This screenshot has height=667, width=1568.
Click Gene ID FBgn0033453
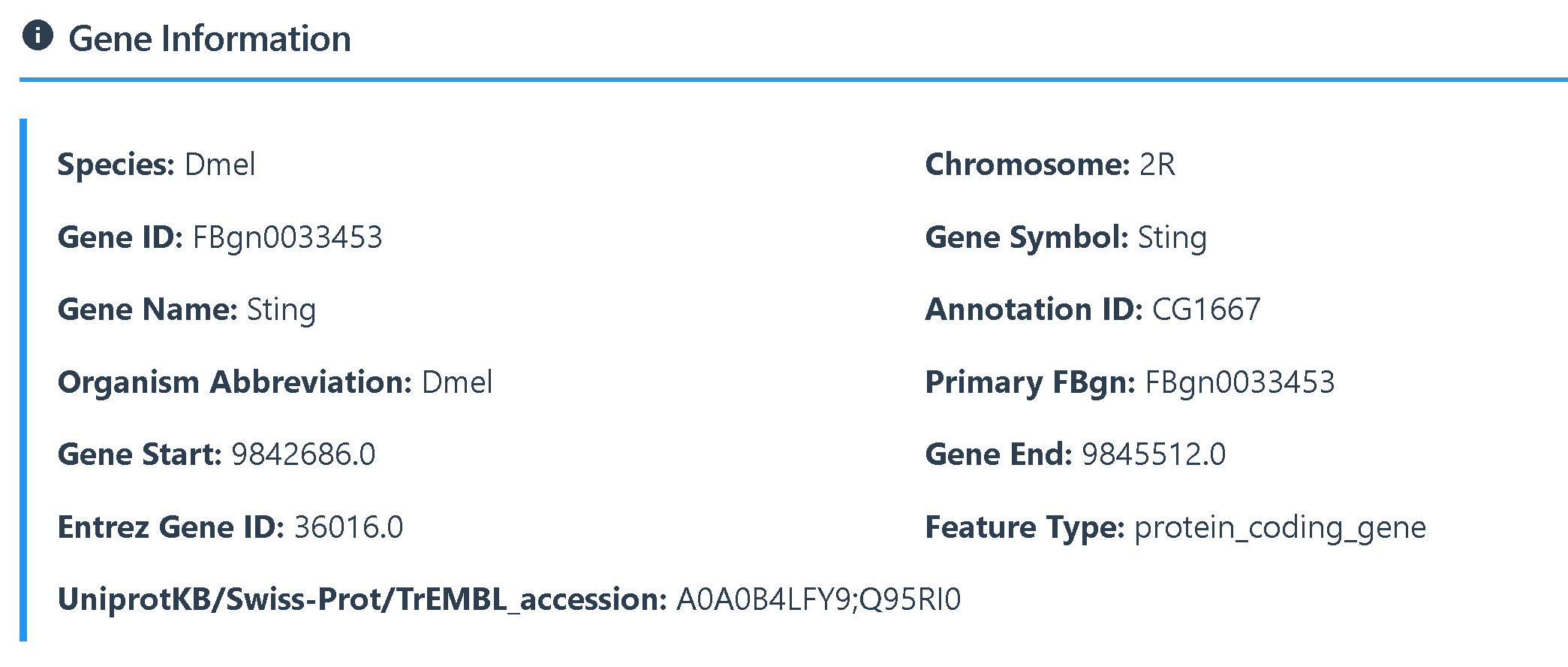(287, 237)
